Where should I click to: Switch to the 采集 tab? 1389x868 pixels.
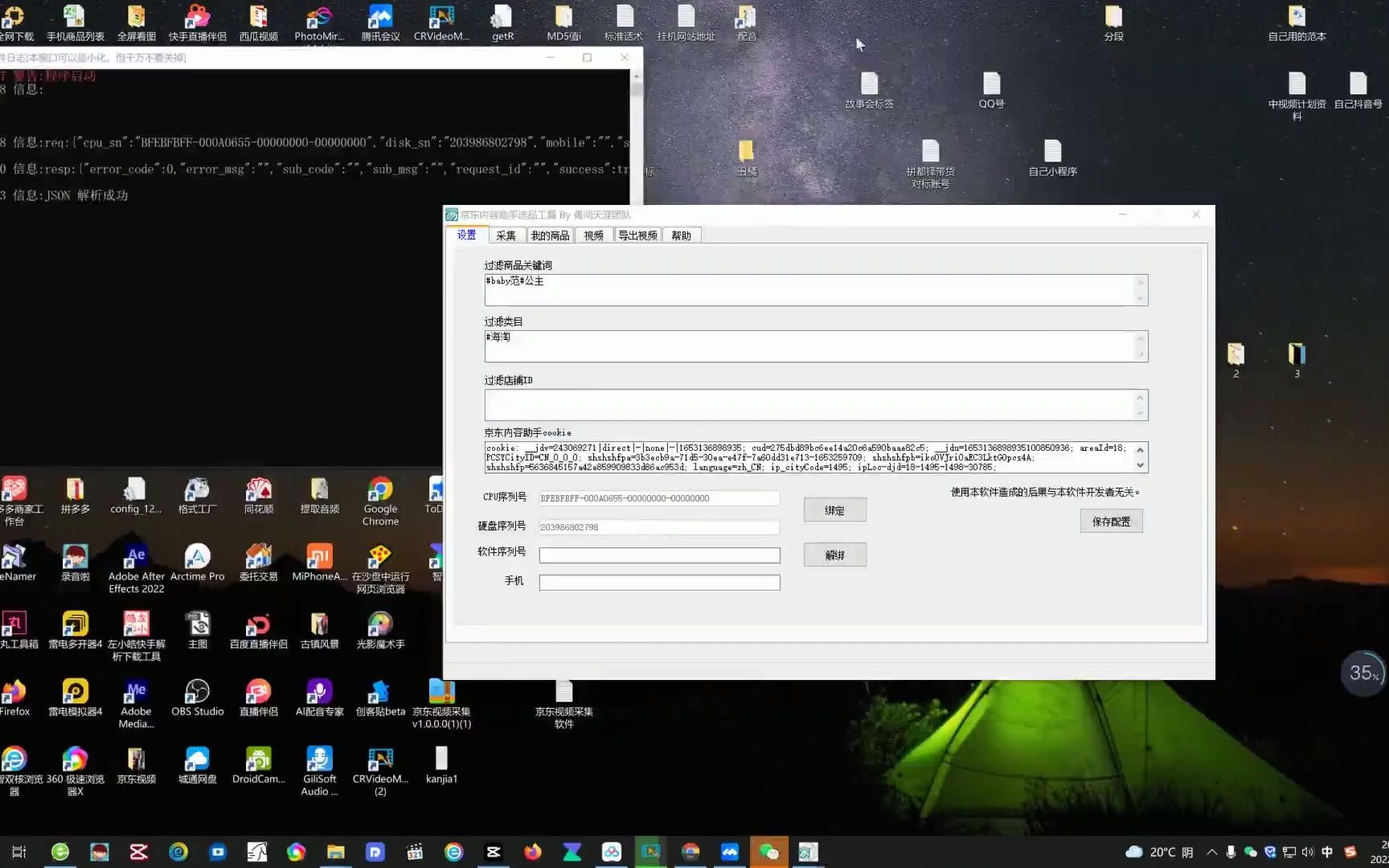tap(506, 235)
